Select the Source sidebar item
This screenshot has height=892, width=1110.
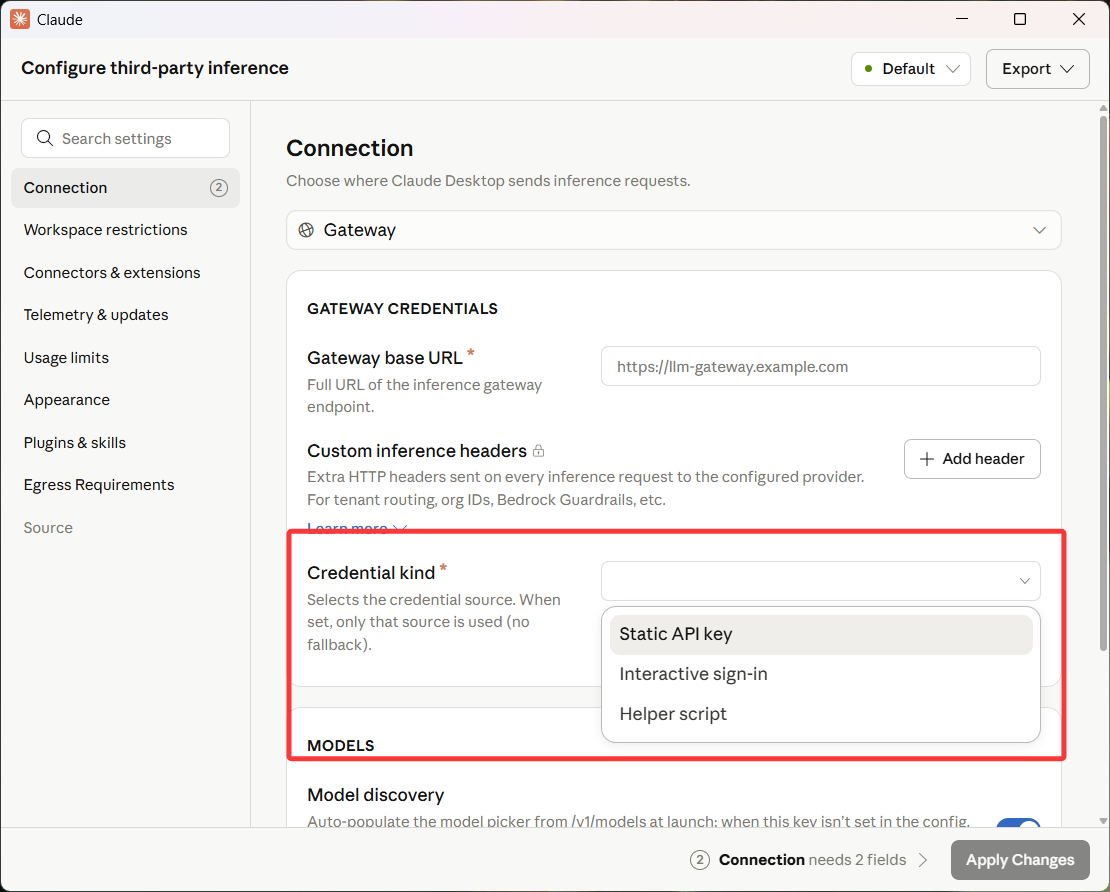[x=125, y=527]
